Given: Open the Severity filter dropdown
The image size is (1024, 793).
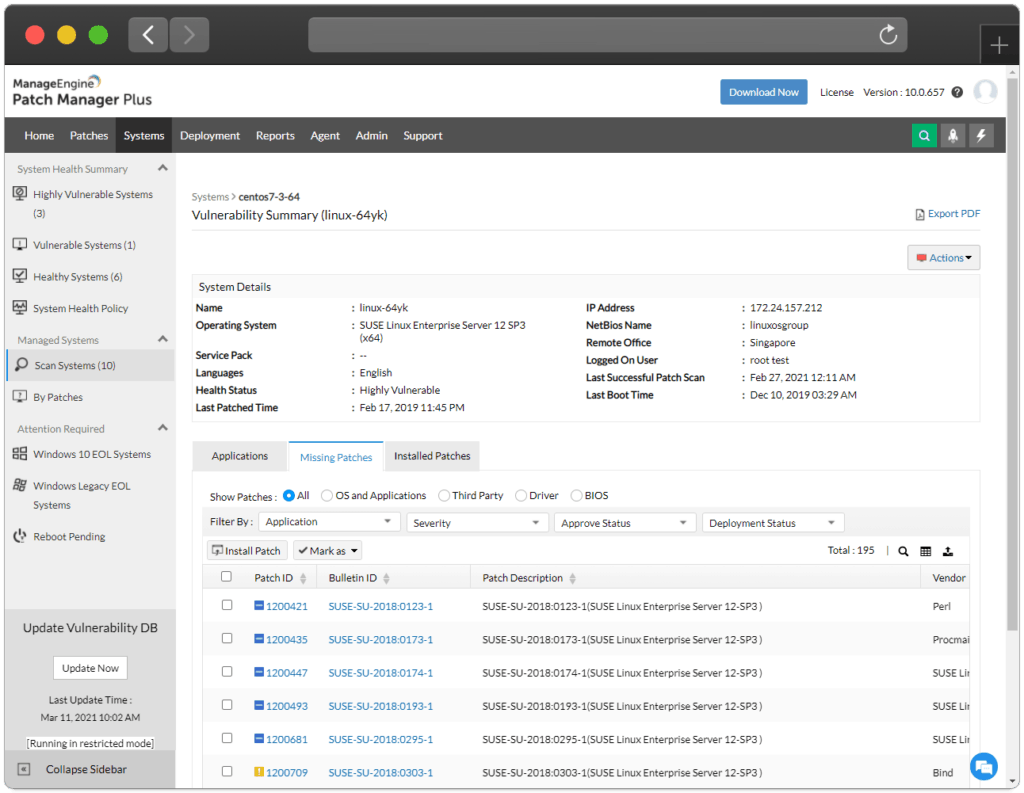Looking at the screenshot, I should click(x=477, y=523).
